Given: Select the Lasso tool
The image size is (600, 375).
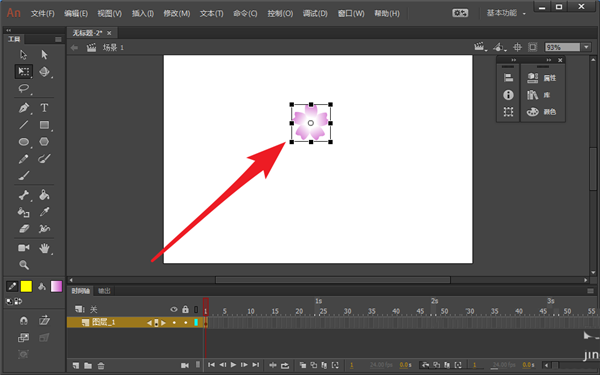Looking at the screenshot, I should (24, 88).
